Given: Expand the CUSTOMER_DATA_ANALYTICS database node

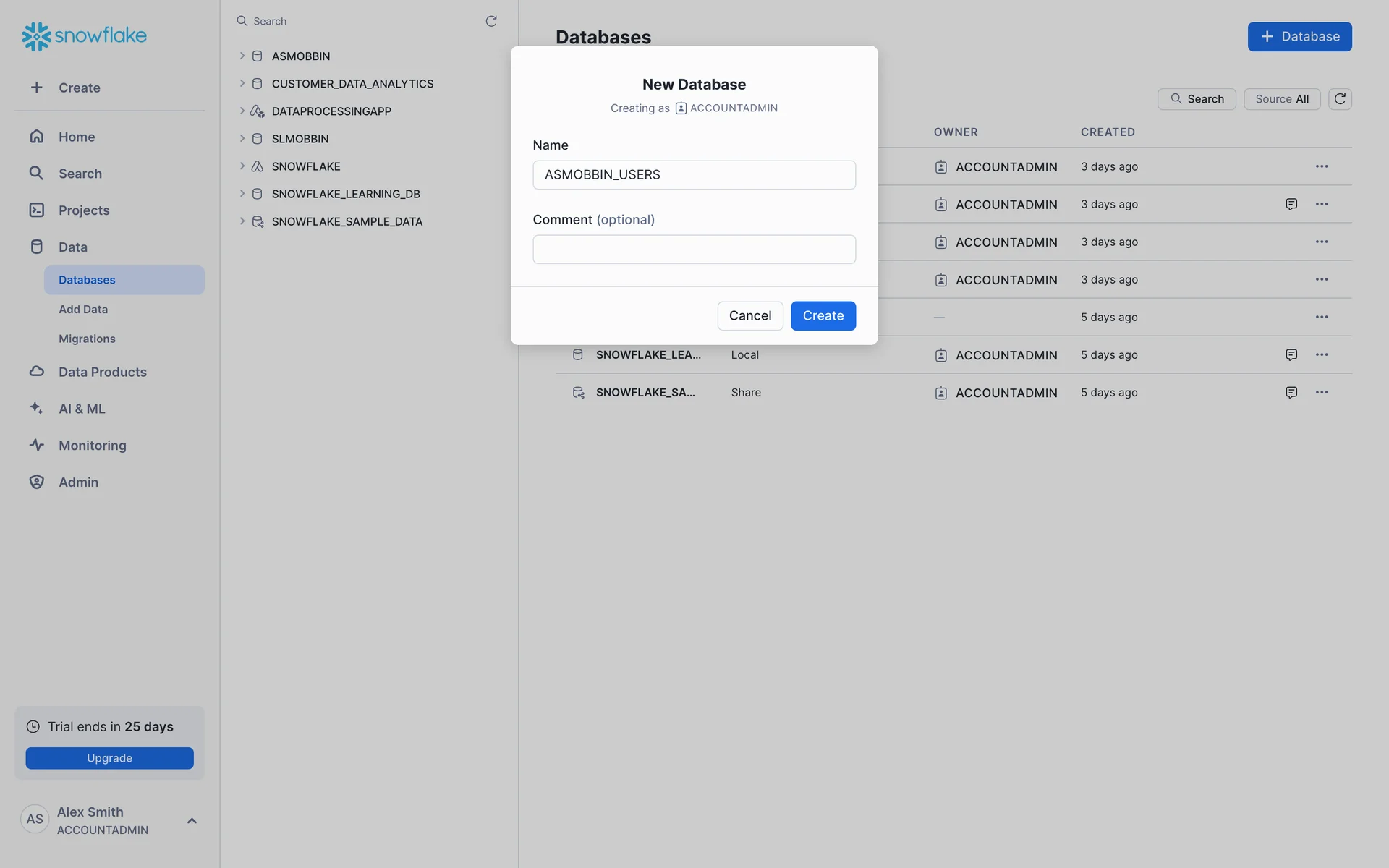Looking at the screenshot, I should (242, 84).
